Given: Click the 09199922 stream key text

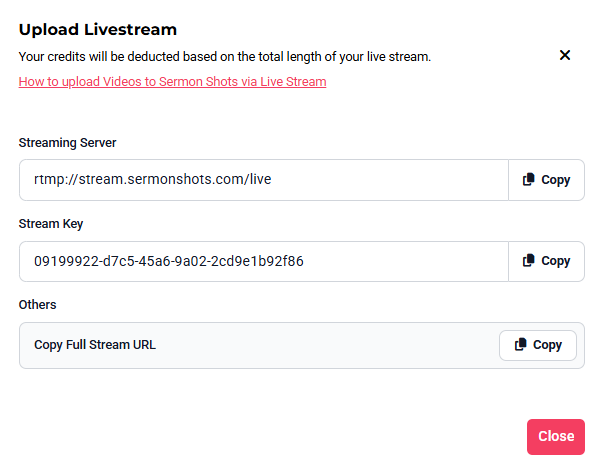Looking at the screenshot, I should tap(169, 261).
